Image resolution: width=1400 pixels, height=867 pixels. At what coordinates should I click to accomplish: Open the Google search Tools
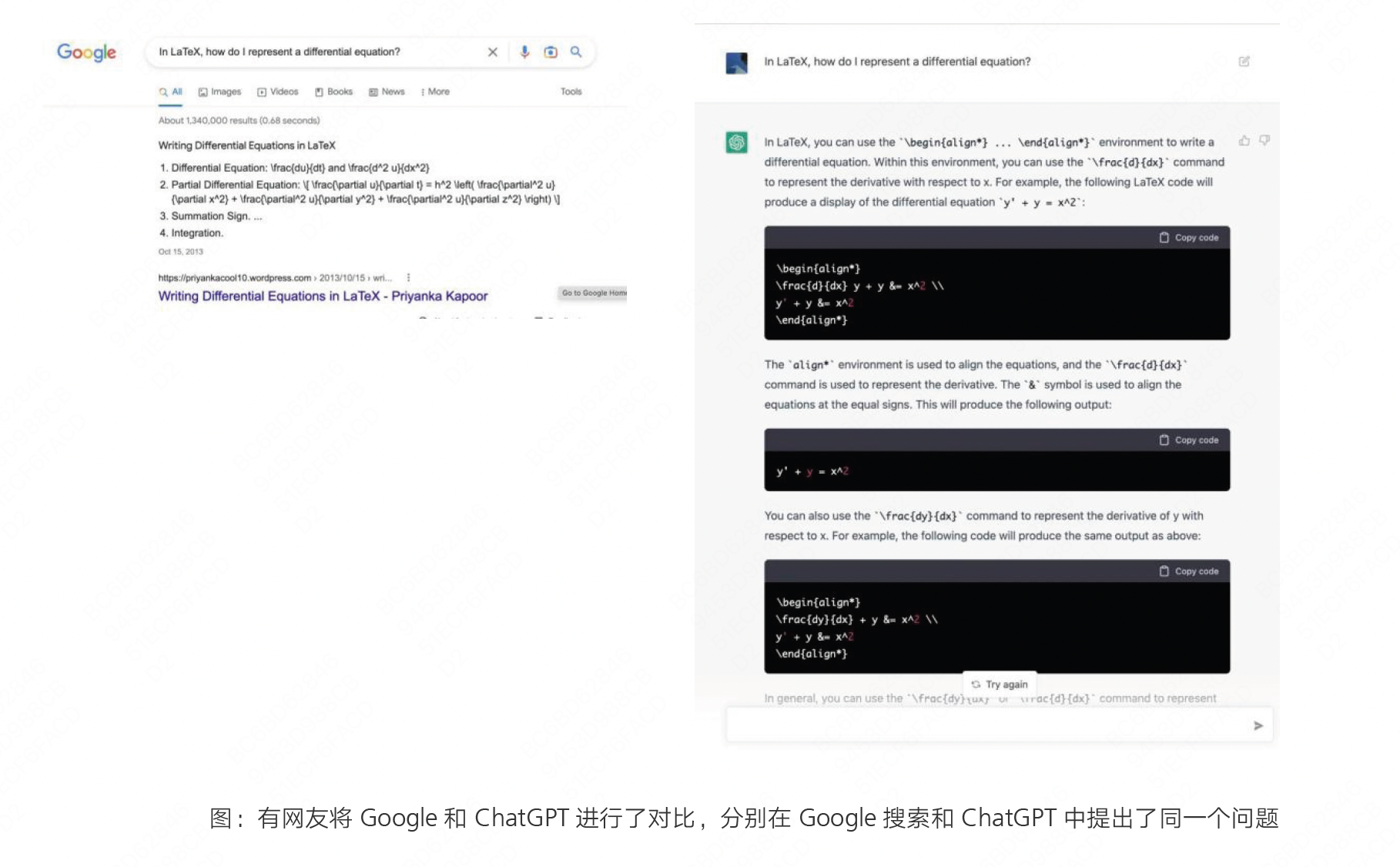click(x=571, y=92)
